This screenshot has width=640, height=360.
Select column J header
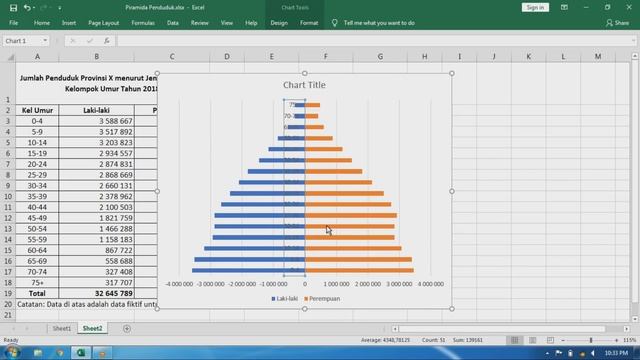[x=494, y=56]
